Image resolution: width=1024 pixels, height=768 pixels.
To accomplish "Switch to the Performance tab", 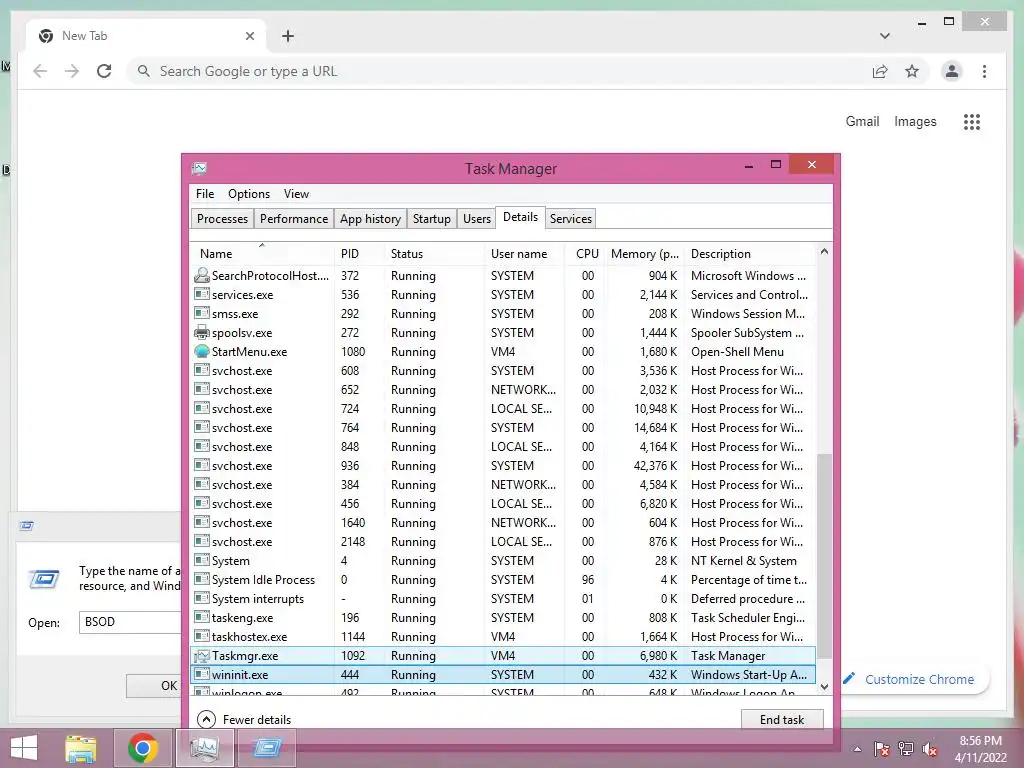I will click(294, 219).
